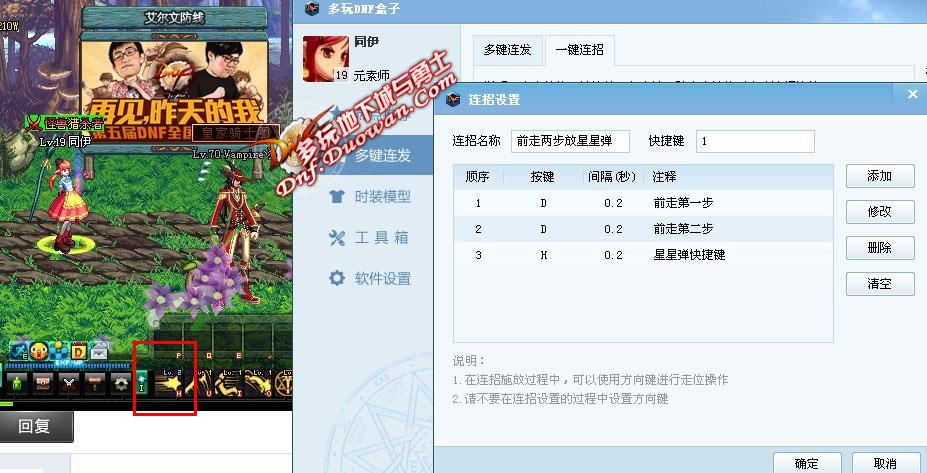Click the key cell H in row 3
This screenshot has height=473, width=927.
tap(543, 255)
